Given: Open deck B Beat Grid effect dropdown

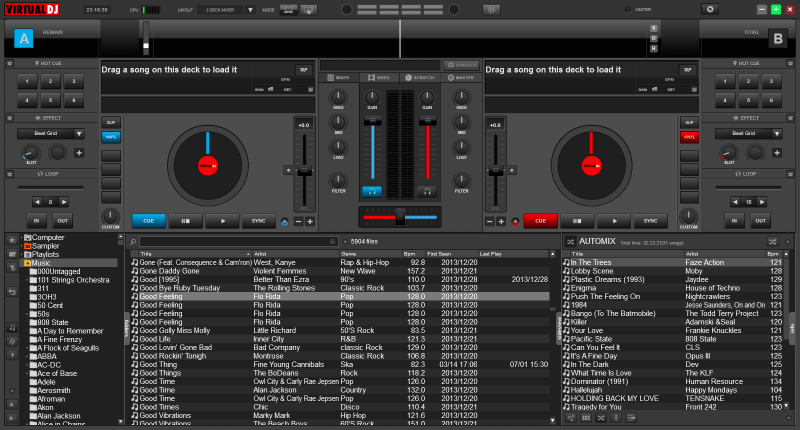Looking at the screenshot, I should point(777,134).
